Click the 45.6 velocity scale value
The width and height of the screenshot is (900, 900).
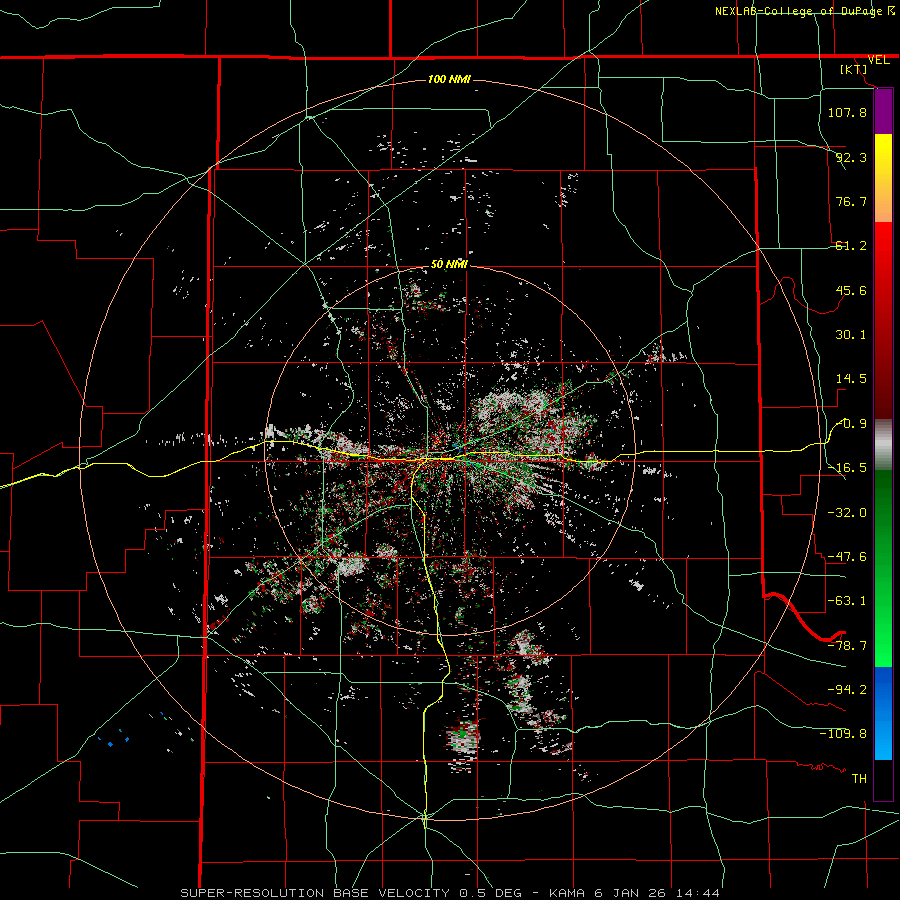click(851, 290)
